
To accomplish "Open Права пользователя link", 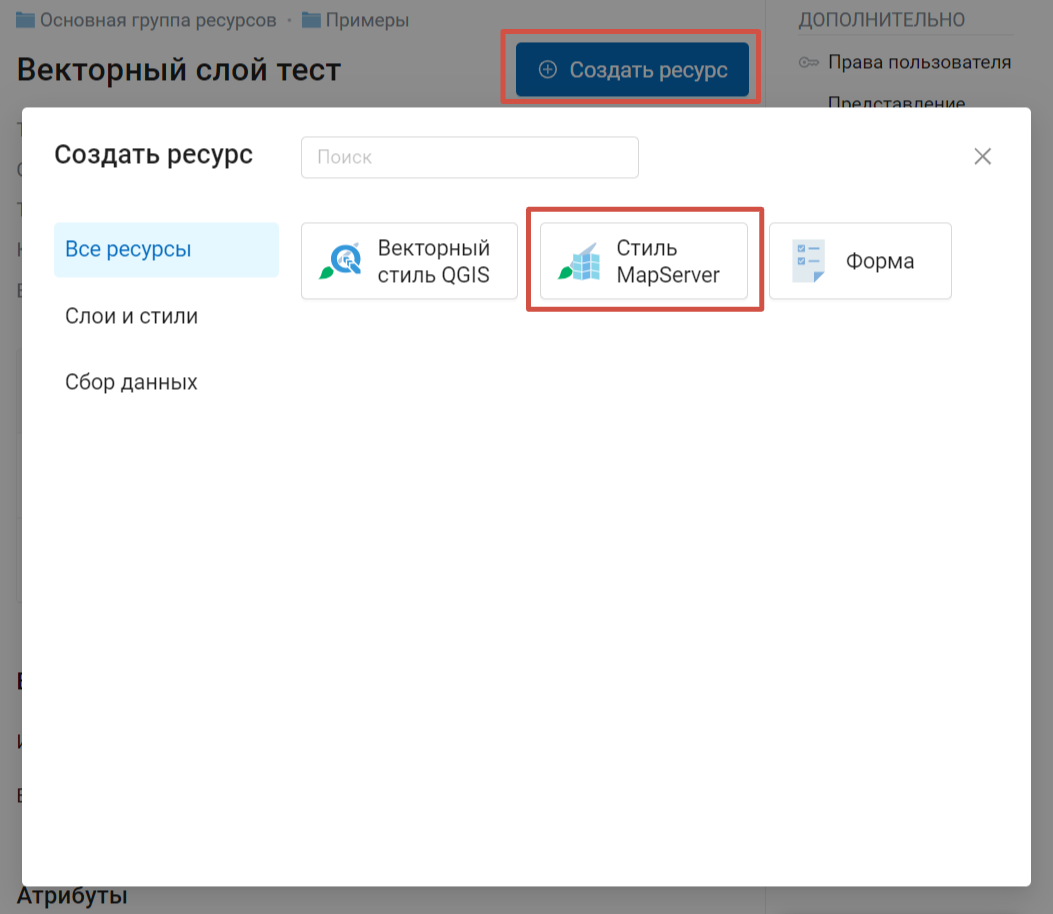I will (919, 62).
